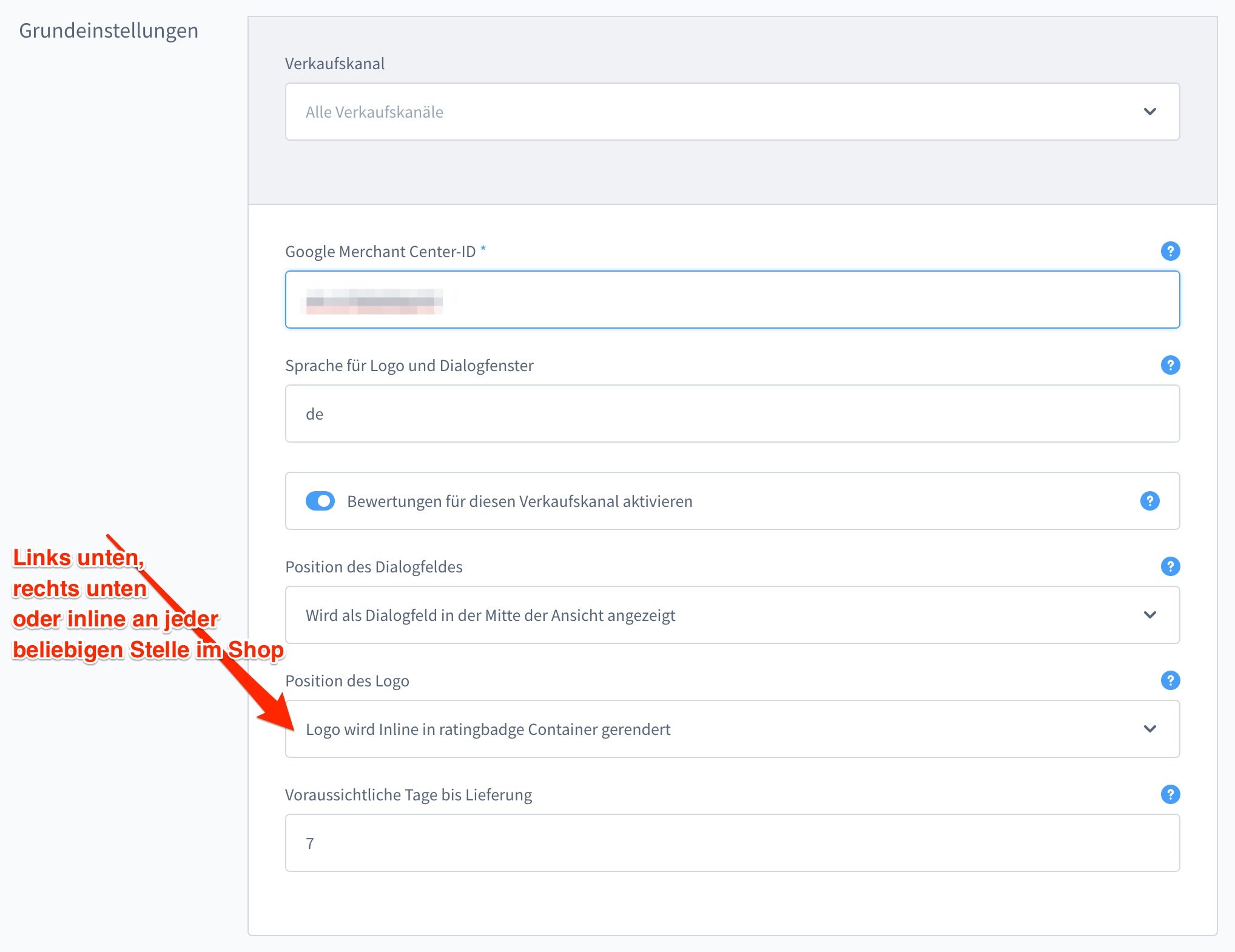Click the 'Verkaufskanal' label
This screenshot has width=1235, height=952.
pos(335,63)
